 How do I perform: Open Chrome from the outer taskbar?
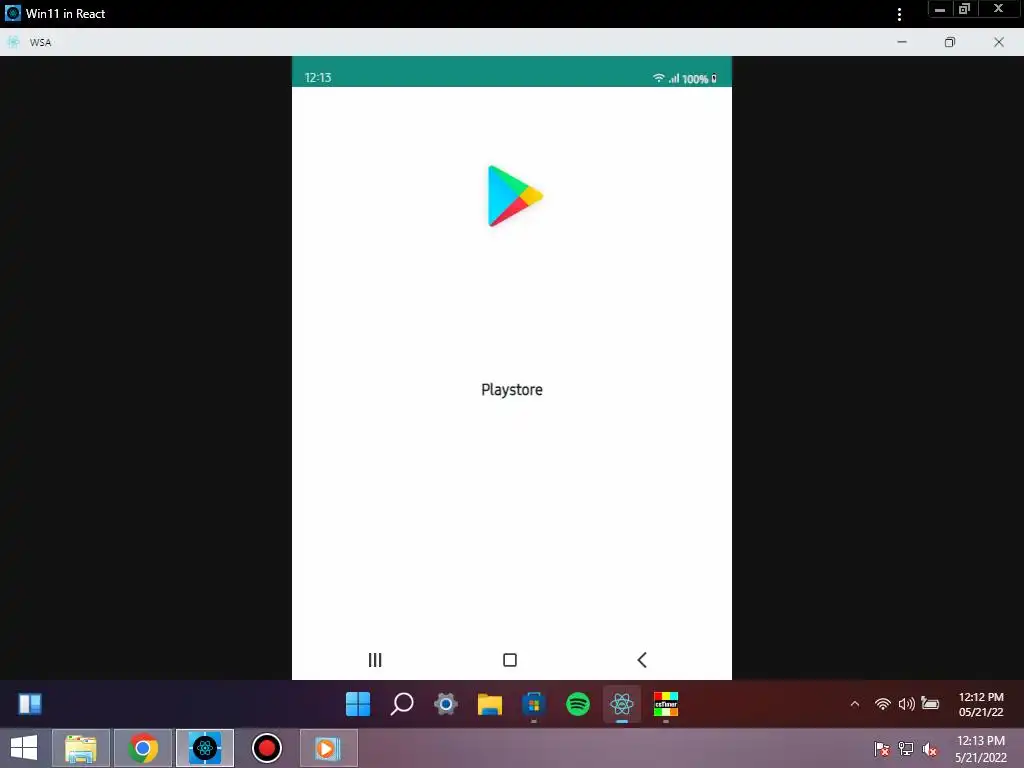pyautogui.click(x=143, y=748)
